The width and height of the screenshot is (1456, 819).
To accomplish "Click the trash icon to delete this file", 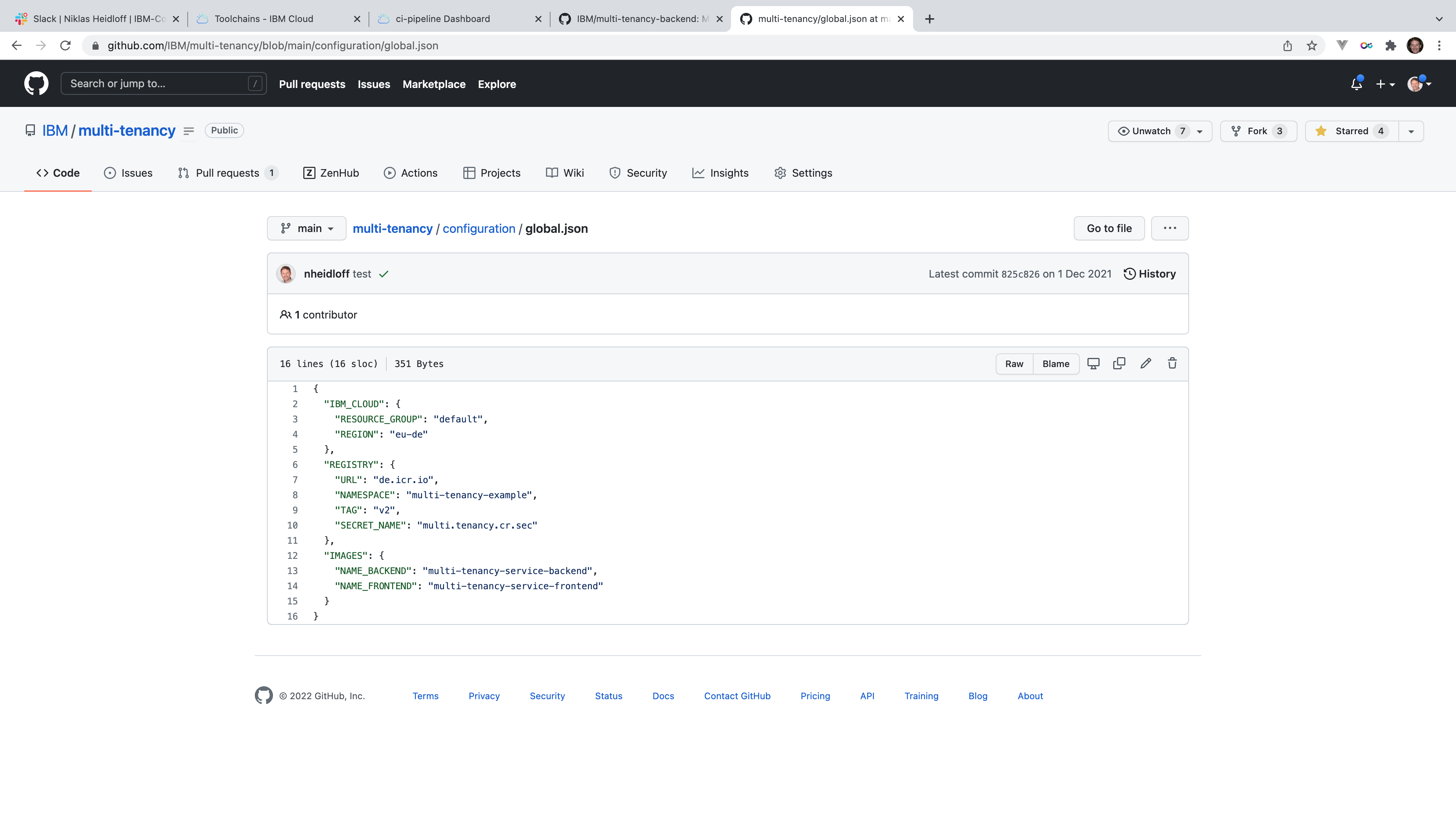I will (x=1172, y=364).
